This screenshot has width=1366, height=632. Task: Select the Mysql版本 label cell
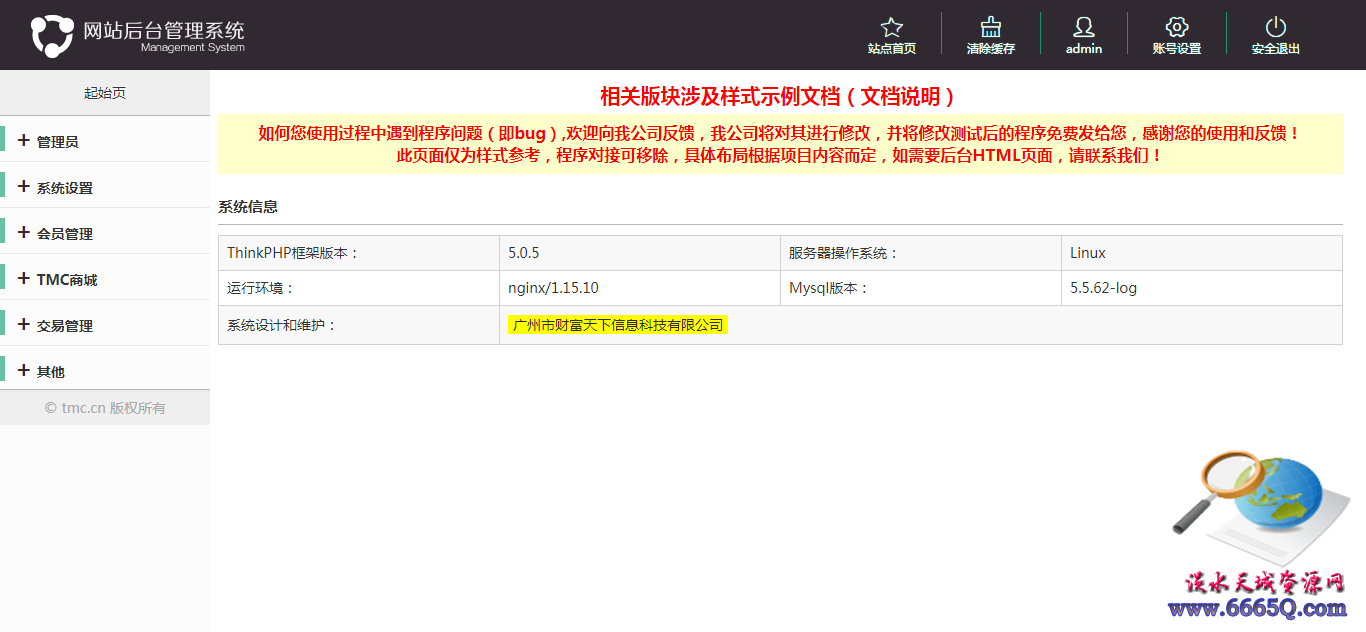pyautogui.click(x=921, y=288)
